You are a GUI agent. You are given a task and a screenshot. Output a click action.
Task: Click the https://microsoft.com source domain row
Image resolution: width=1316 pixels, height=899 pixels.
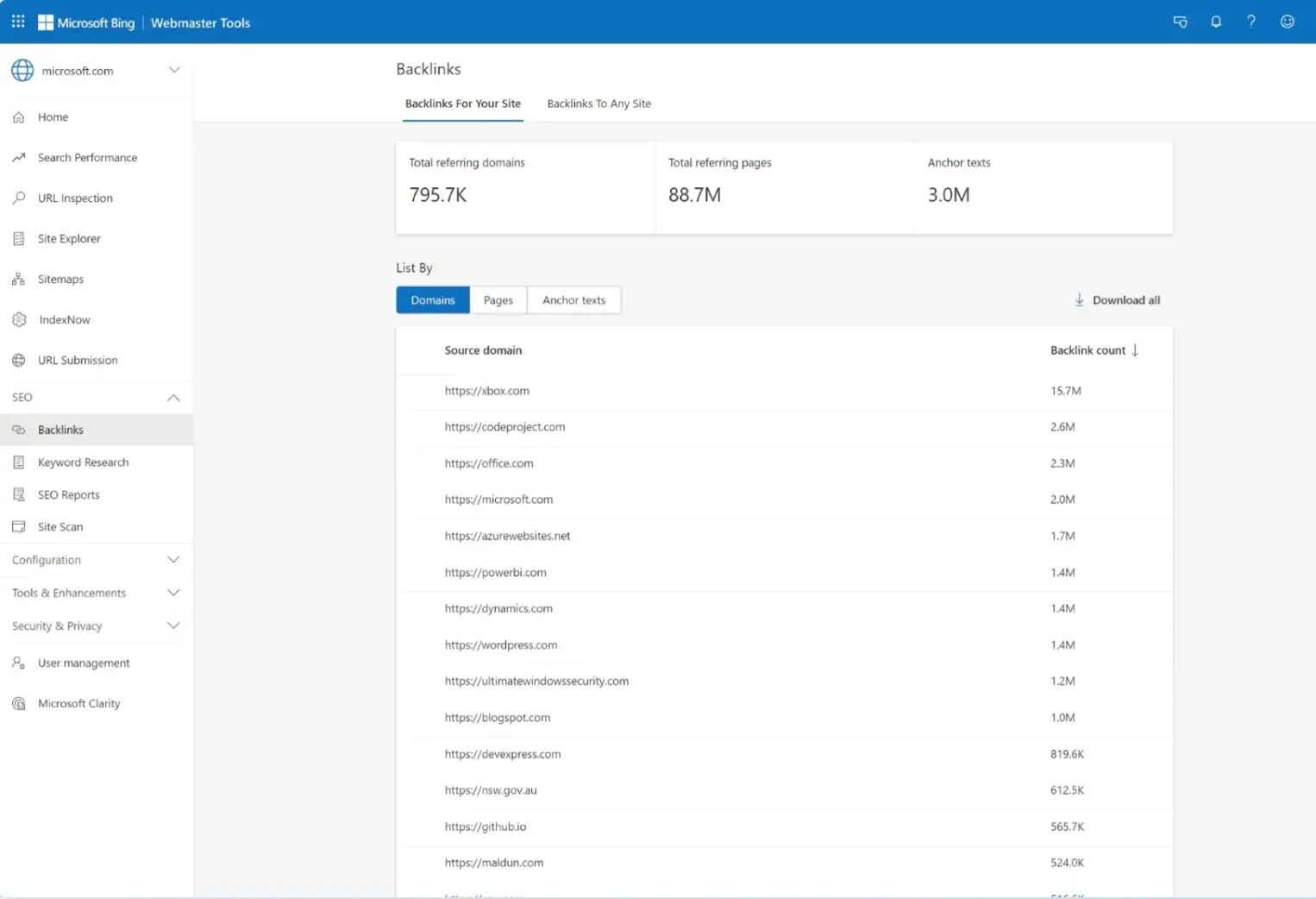click(x=785, y=500)
